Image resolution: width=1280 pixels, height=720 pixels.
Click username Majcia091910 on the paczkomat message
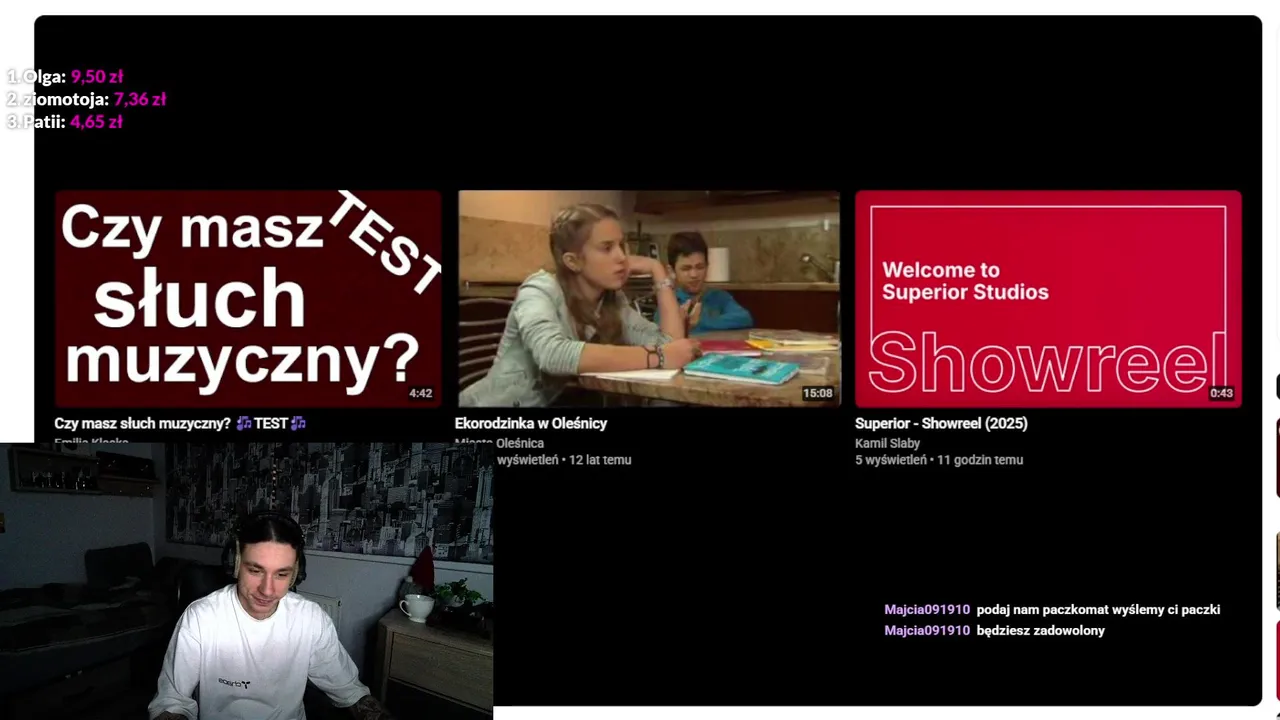[927, 610]
